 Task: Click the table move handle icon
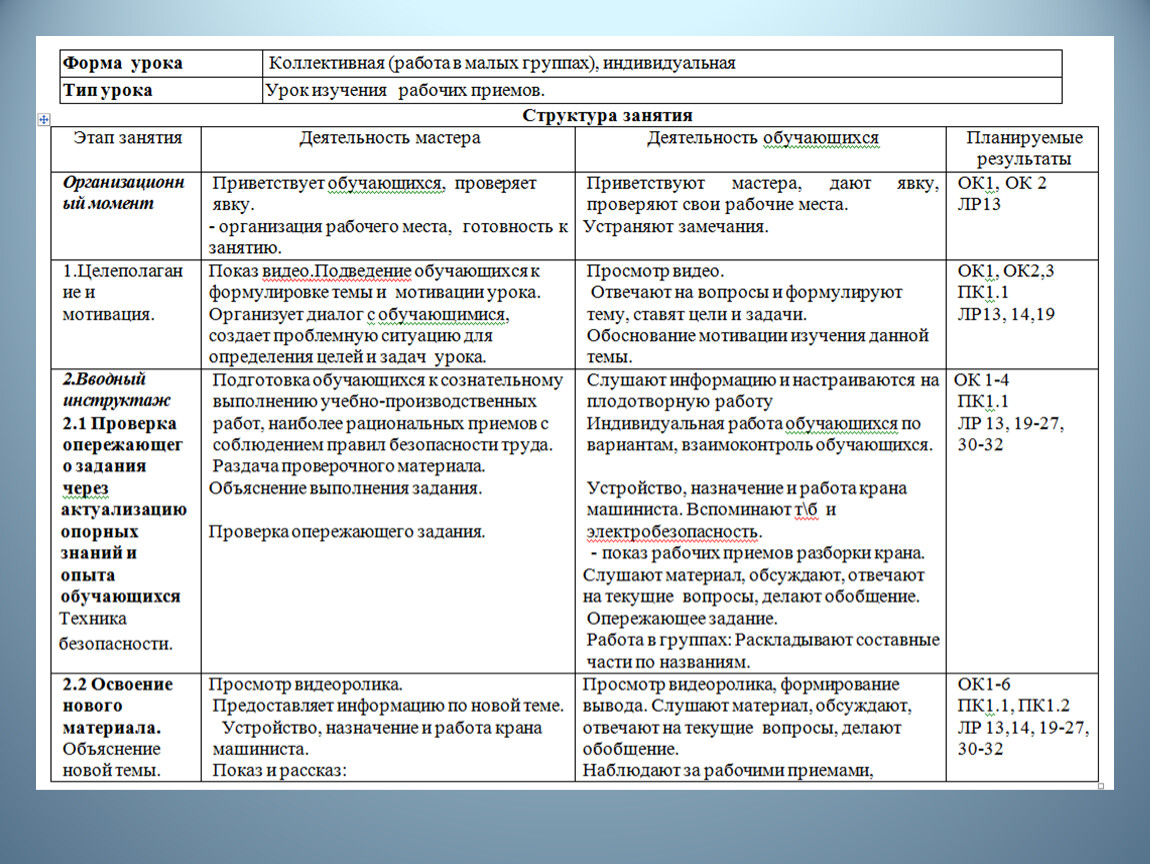tap(44, 119)
